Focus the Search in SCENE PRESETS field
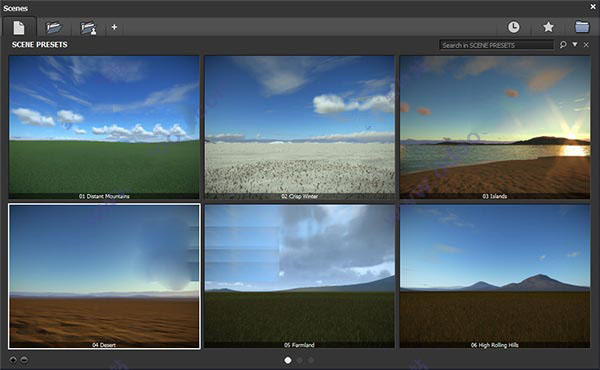 point(496,45)
